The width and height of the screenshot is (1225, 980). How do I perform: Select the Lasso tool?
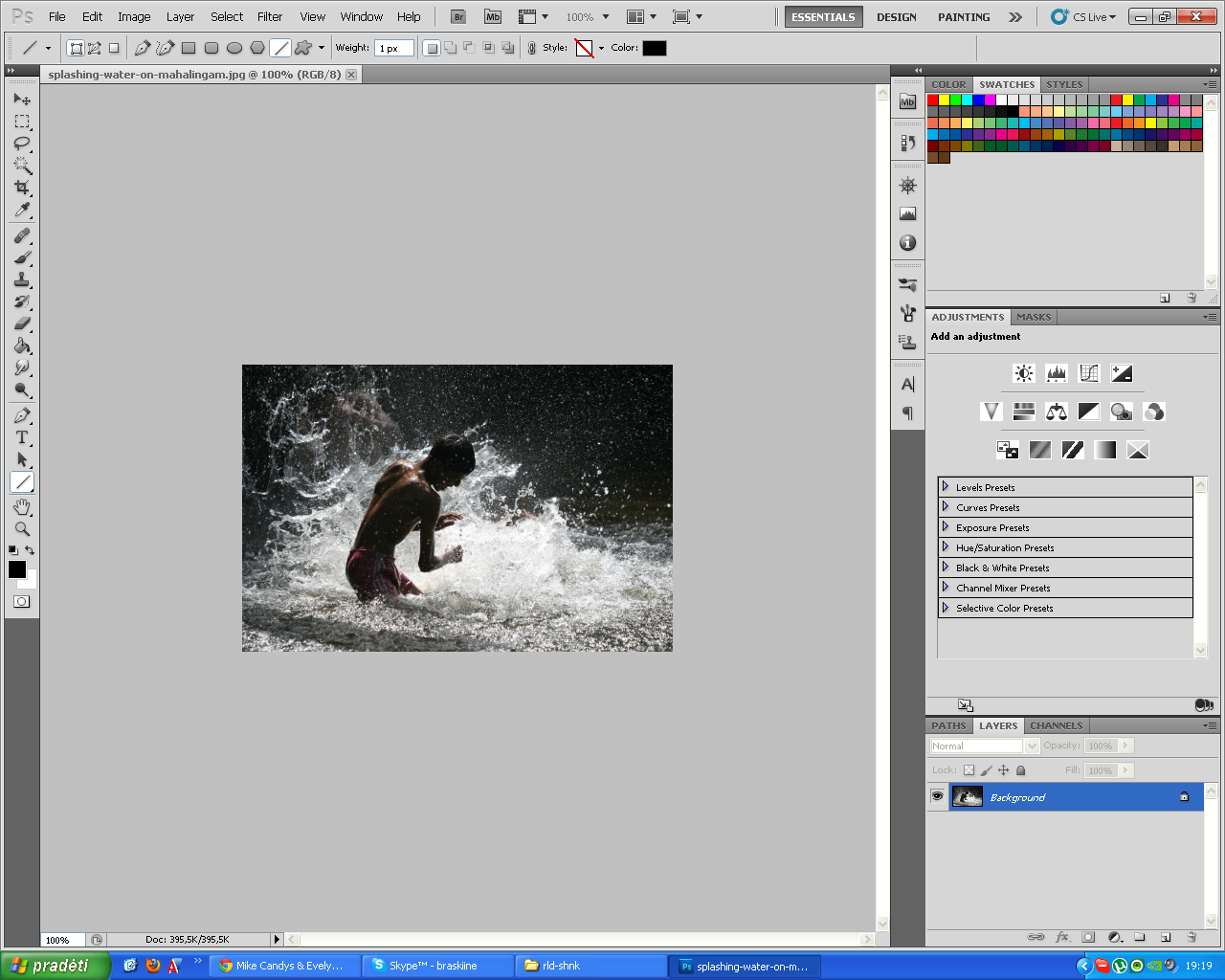click(22, 144)
